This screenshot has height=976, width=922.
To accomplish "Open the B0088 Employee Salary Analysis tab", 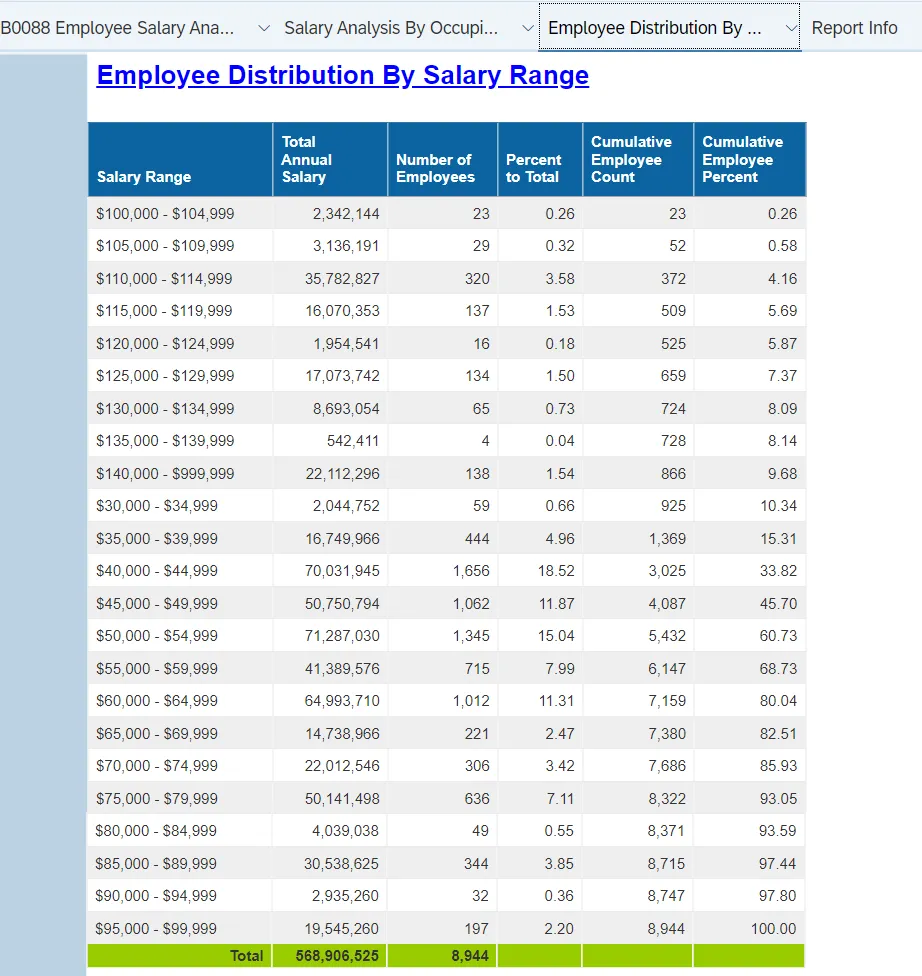I will click(118, 28).
